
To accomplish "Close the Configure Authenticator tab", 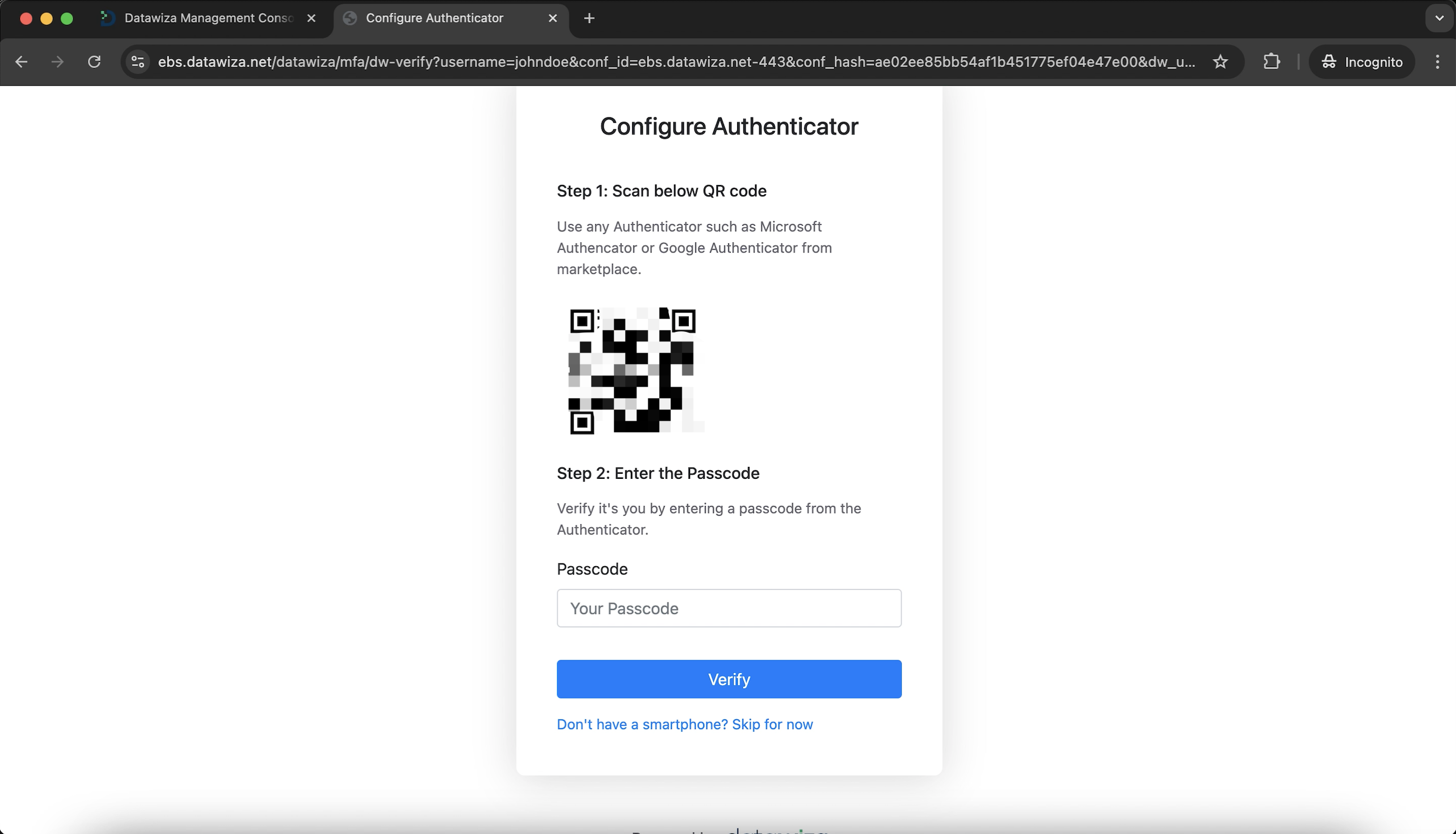I will (553, 18).
